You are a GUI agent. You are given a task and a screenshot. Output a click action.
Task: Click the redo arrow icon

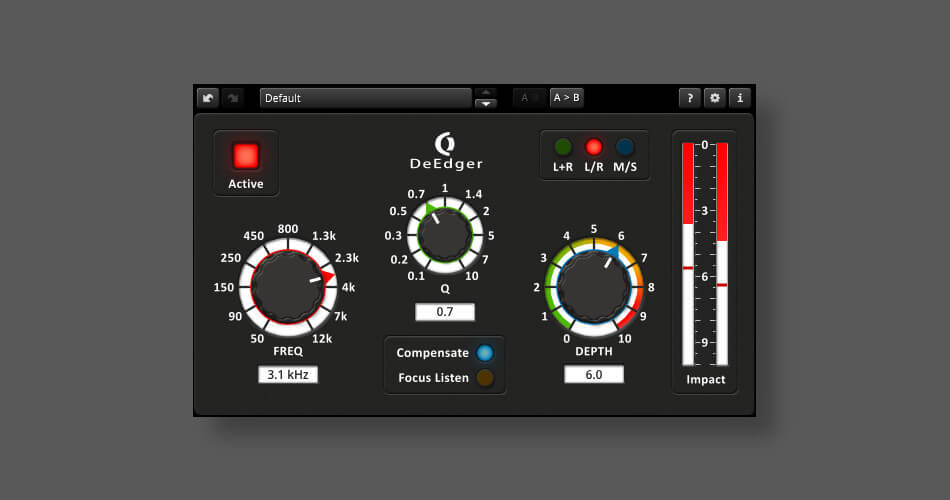231,98
